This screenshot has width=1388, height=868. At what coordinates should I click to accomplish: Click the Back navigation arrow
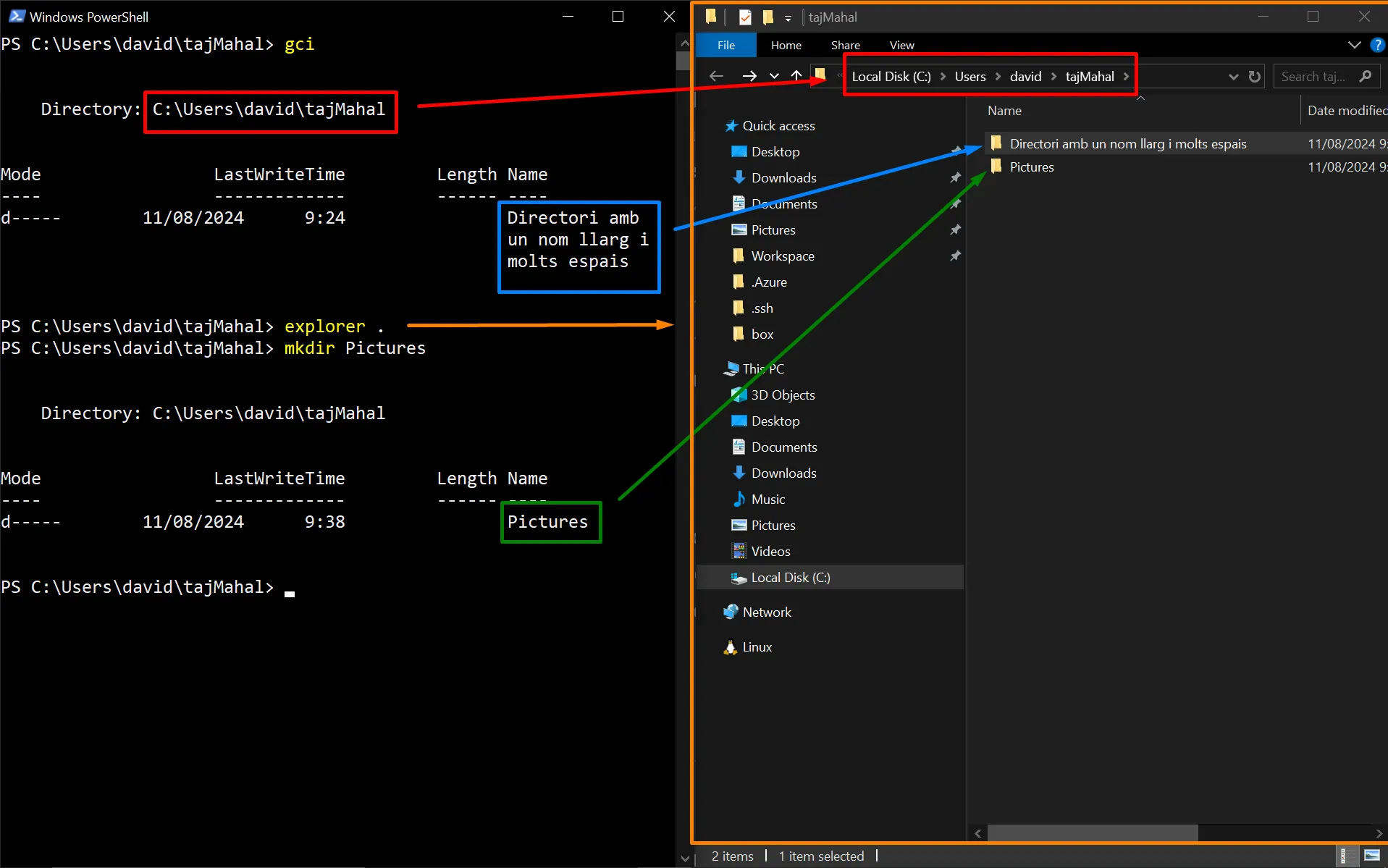click(x=716, y=76)
